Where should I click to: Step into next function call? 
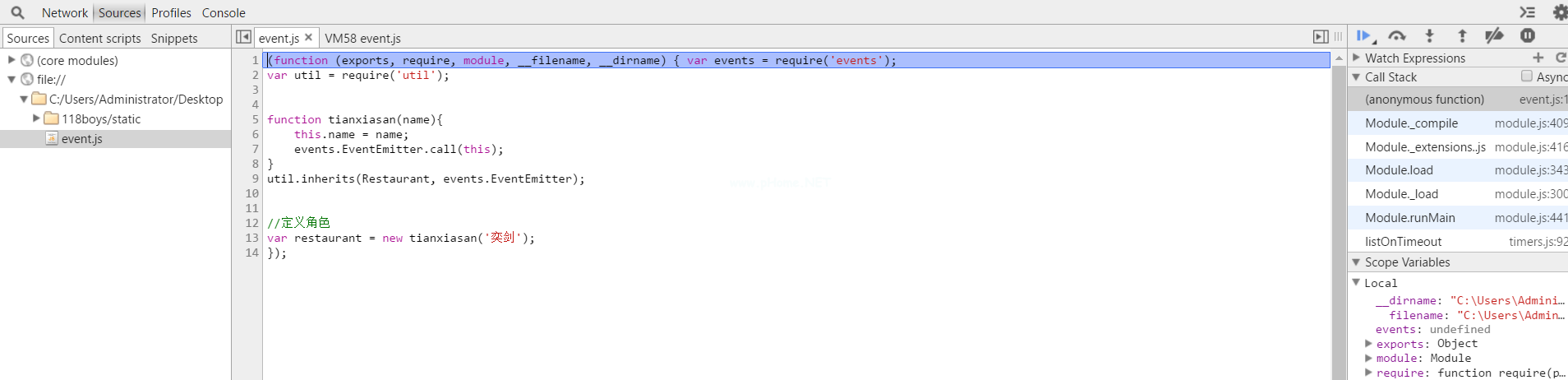point(1429,36)
